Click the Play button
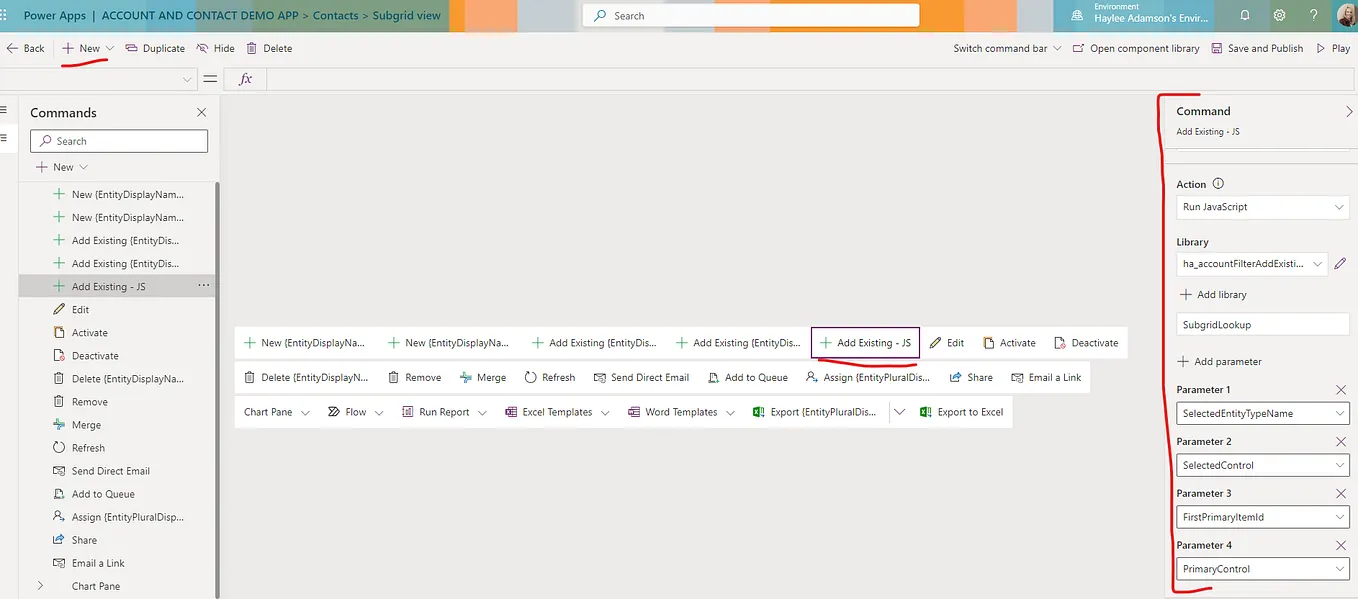This screenshot has height=599, width=1358. point(1333,48)
